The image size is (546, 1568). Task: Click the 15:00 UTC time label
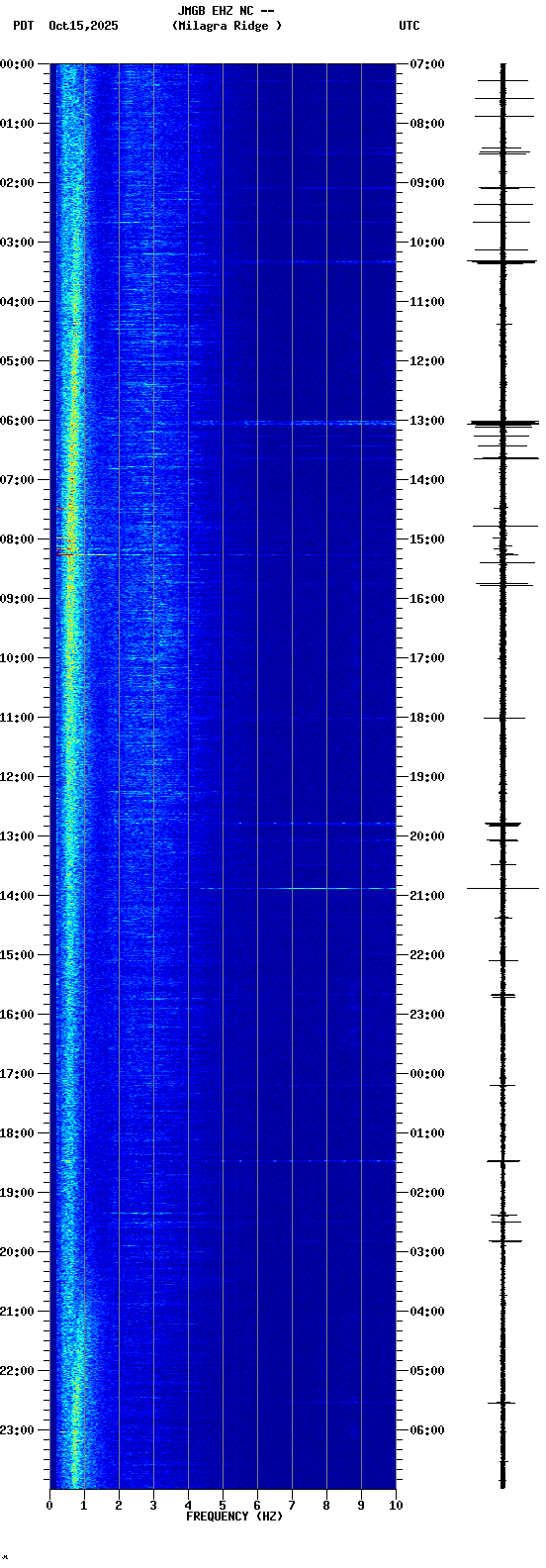[x=427, y=539]
